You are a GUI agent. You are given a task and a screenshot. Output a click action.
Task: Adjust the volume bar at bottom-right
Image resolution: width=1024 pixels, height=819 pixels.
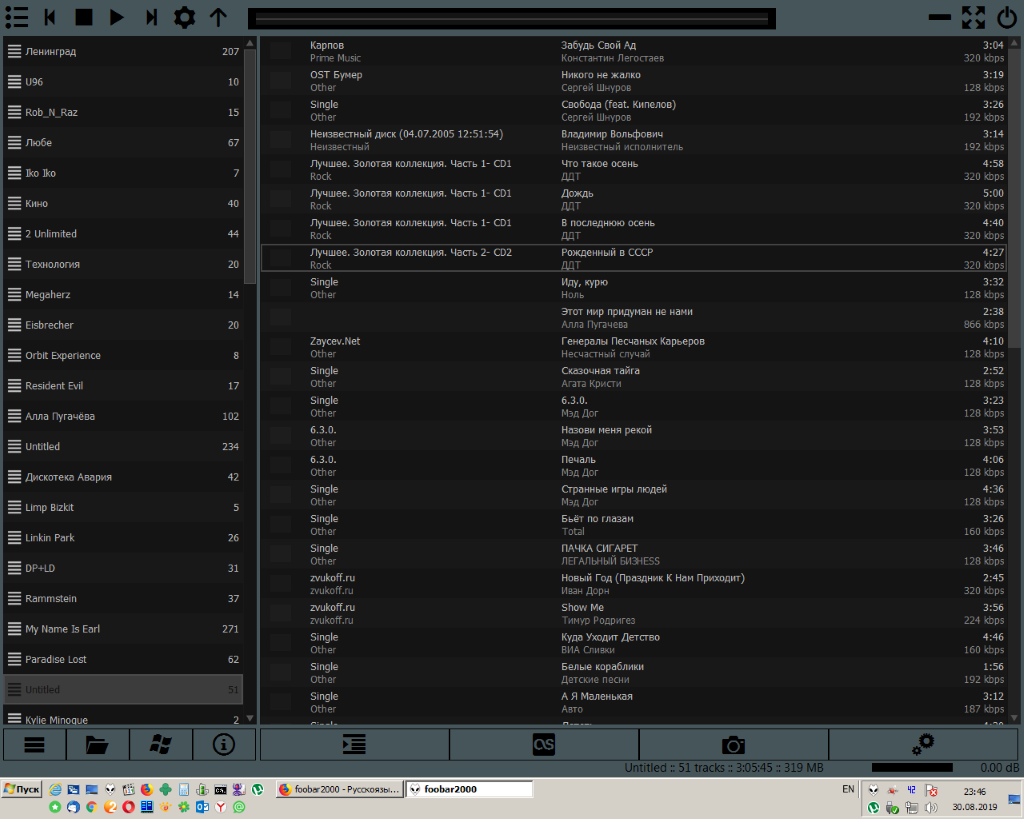pyautogui.click(x=912, y=767)
